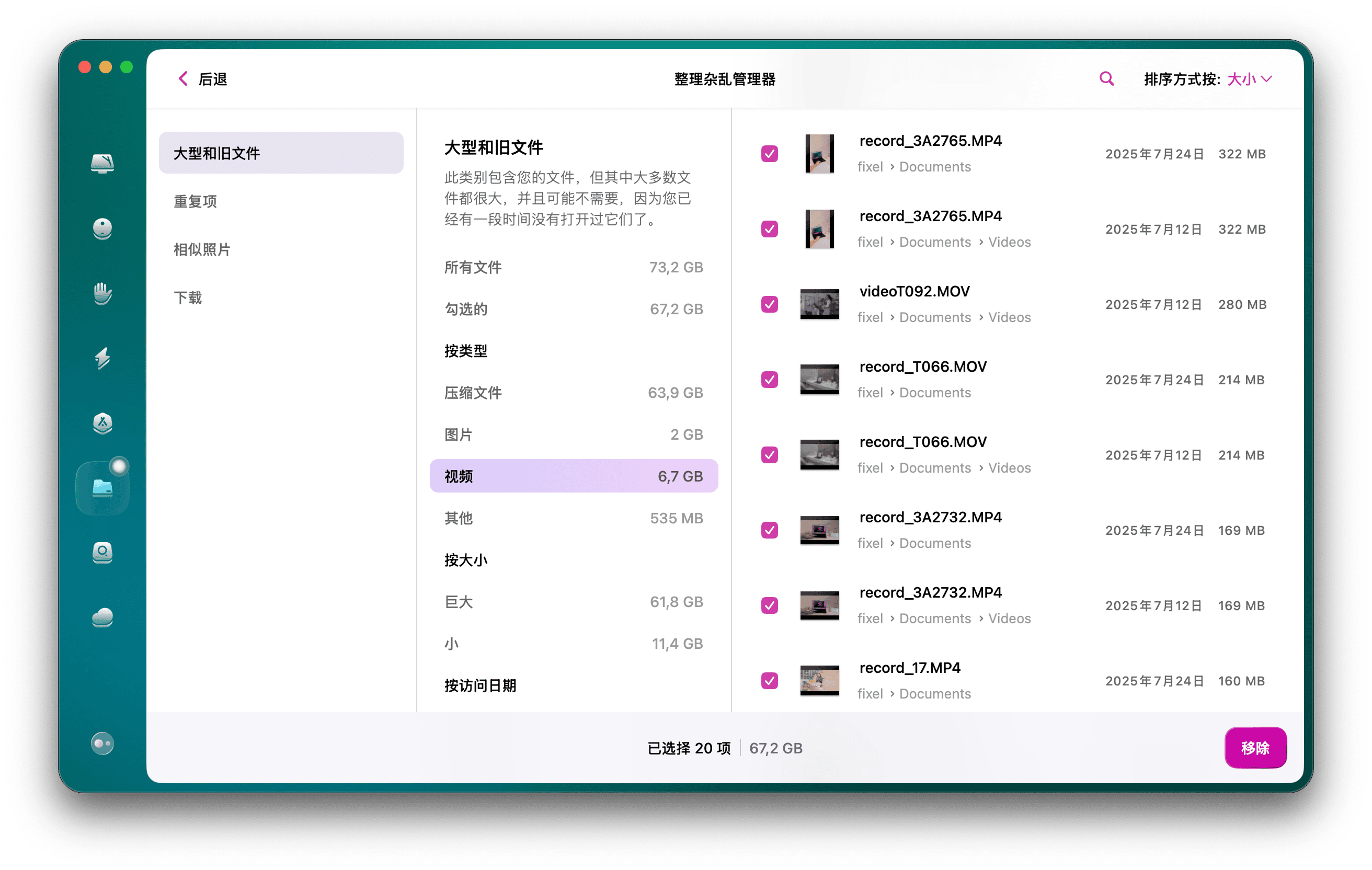Uncheck record_17.MP4 at list bottom

769,680
